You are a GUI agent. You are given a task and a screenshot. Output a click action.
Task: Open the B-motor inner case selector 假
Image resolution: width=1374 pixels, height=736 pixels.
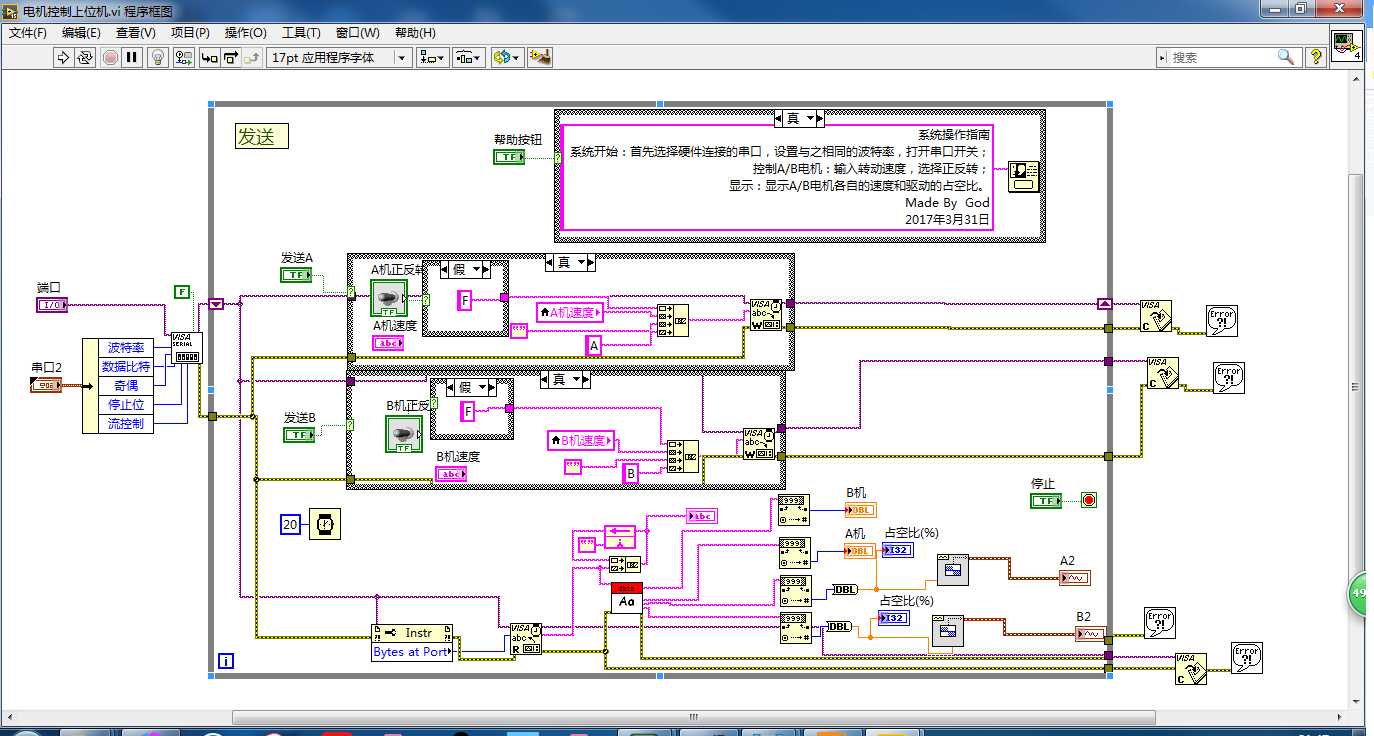tap(472, 387)
